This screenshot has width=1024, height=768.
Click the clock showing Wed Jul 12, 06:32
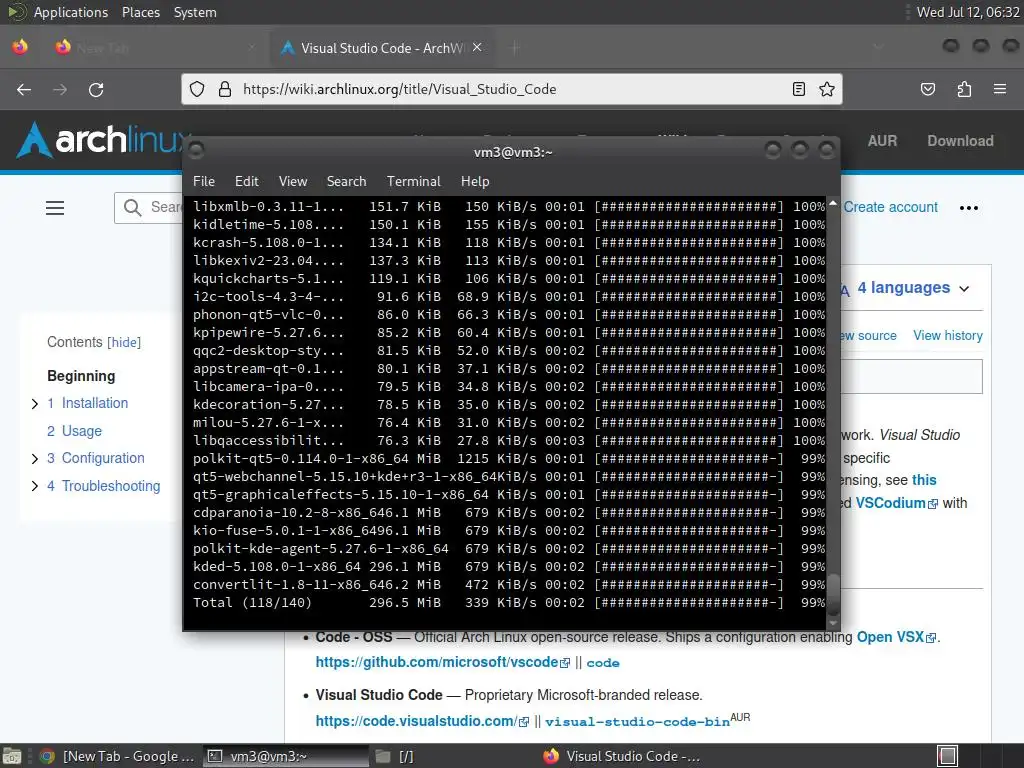click(968, 12)
